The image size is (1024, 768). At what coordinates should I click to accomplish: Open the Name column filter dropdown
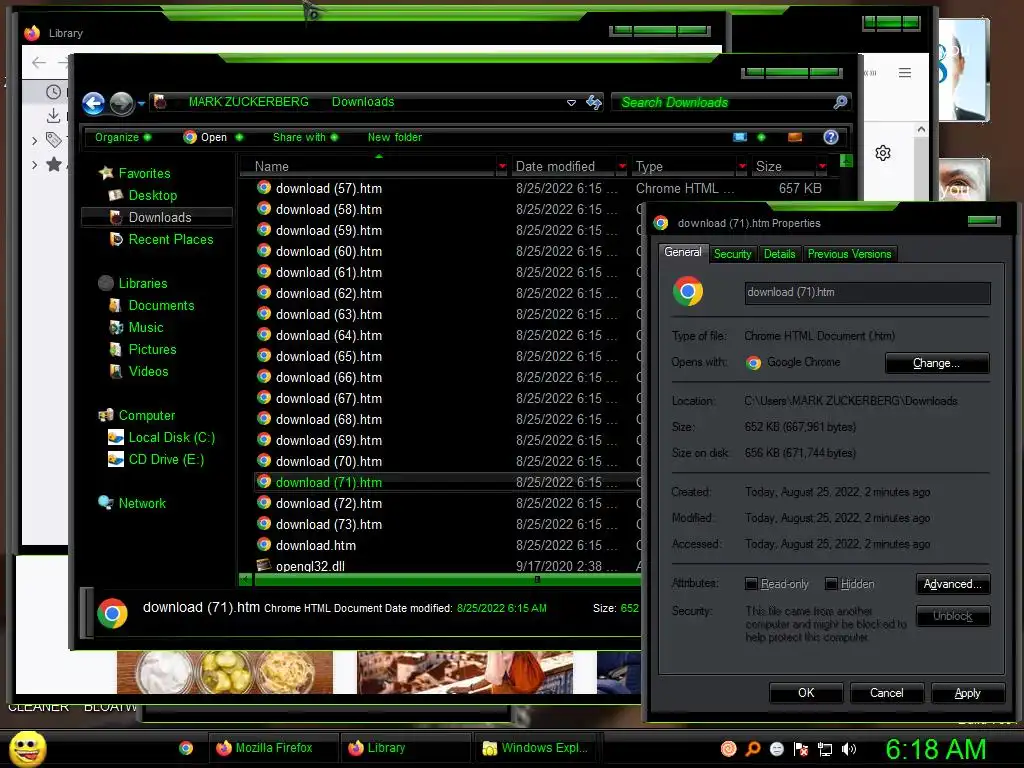pos(502,167)
